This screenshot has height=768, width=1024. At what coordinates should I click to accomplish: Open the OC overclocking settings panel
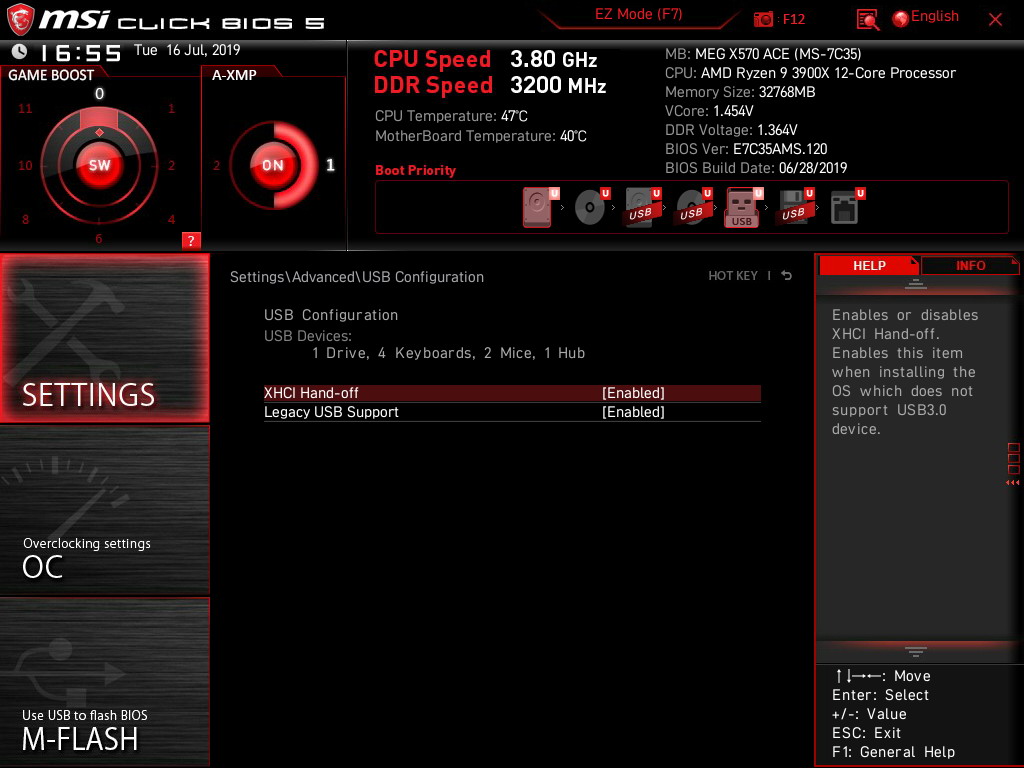[x=104, y=511]
